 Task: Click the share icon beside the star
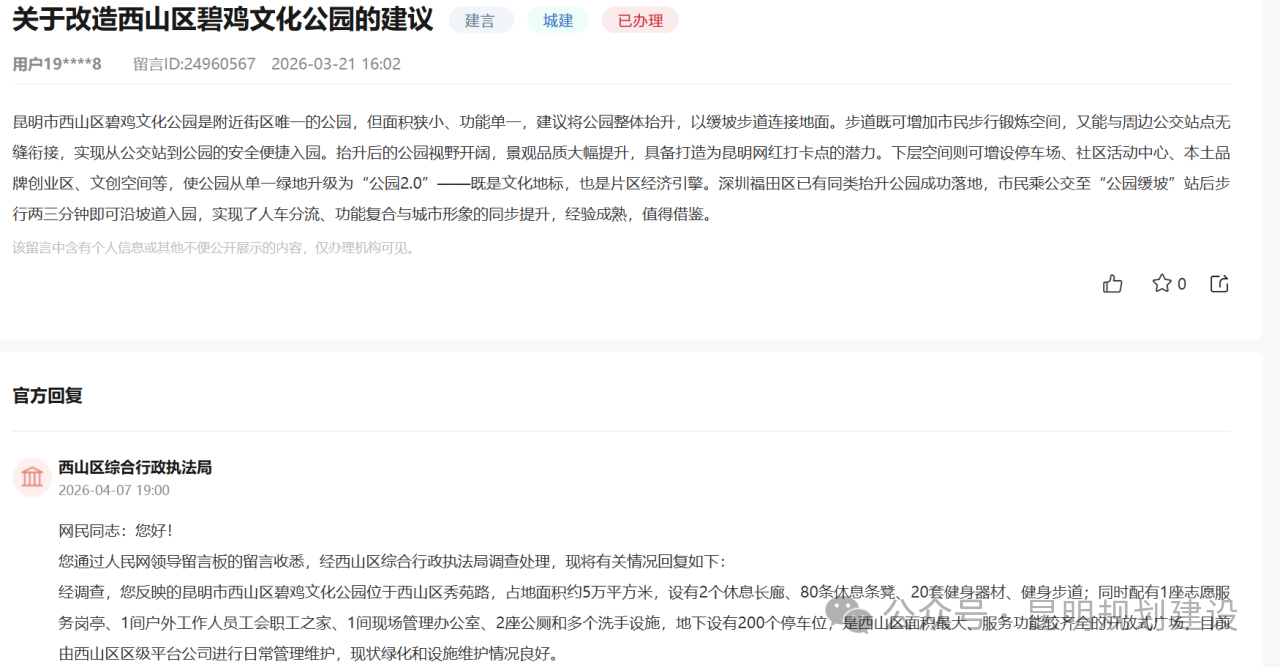pos(1219,284)
